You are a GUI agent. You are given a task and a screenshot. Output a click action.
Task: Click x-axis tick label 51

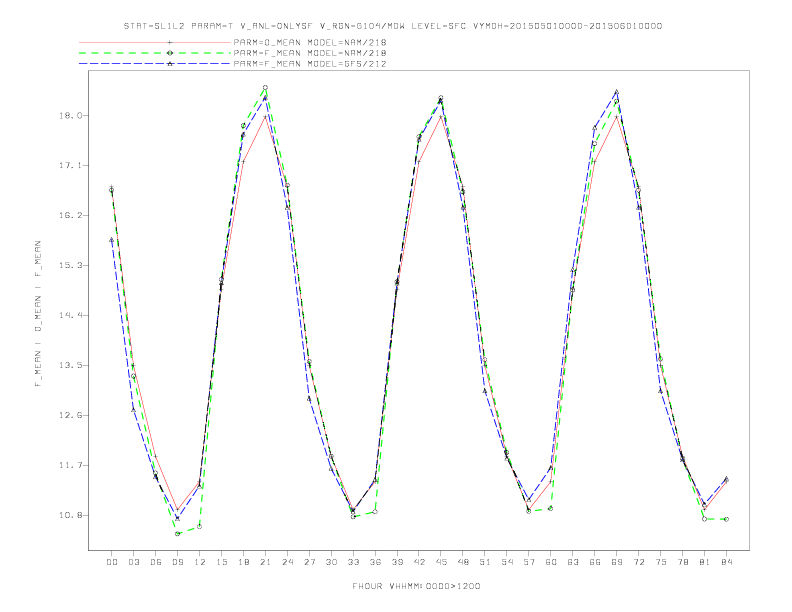(x=485, y=562)
